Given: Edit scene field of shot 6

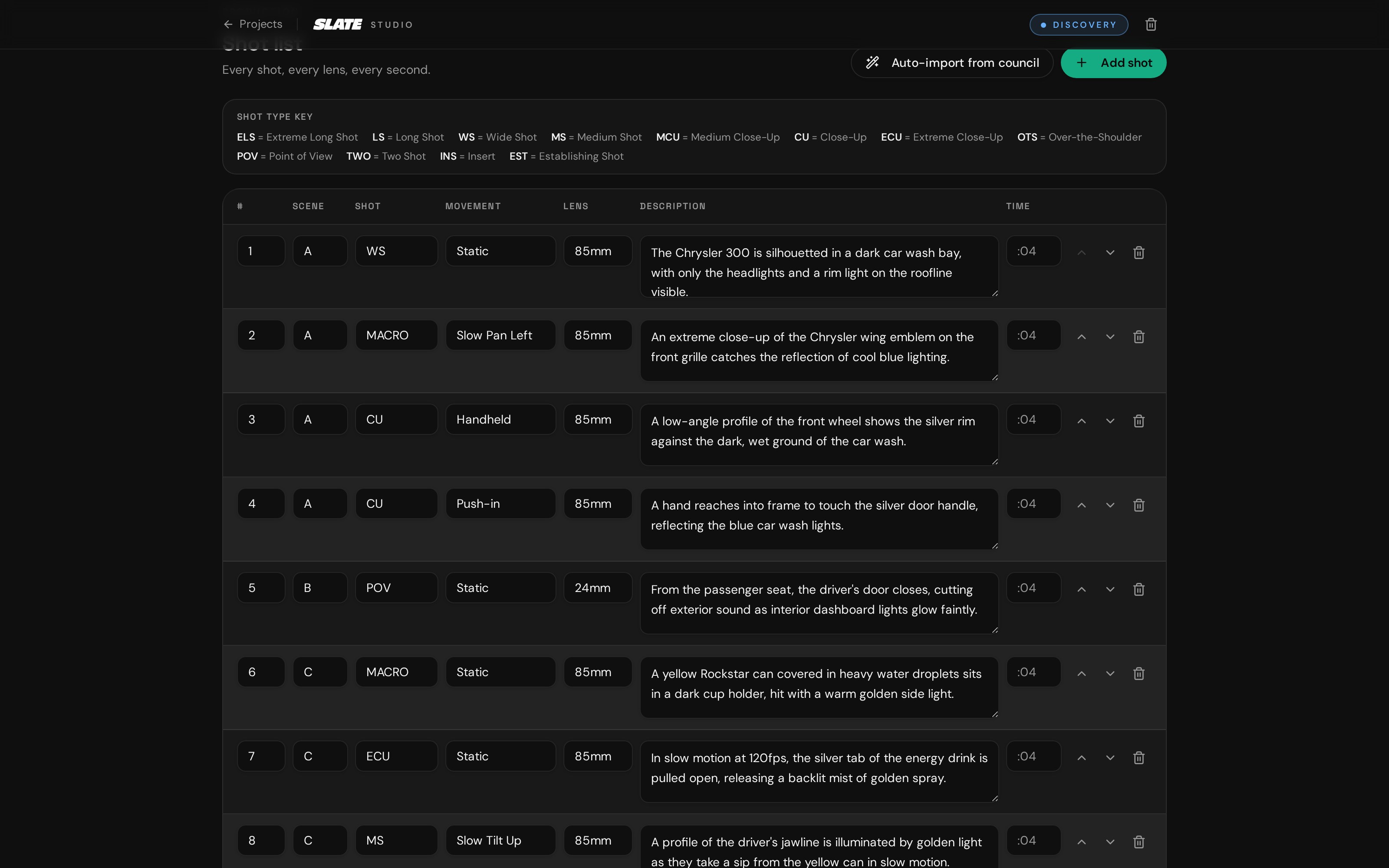Looking at the screenshot, I should pos(320,672).
